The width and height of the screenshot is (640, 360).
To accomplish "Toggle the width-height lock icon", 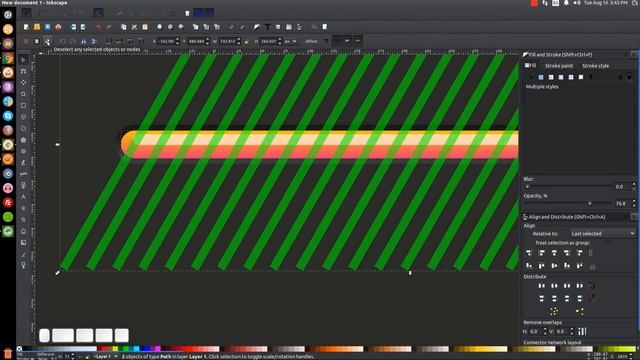I will point(246,41).
